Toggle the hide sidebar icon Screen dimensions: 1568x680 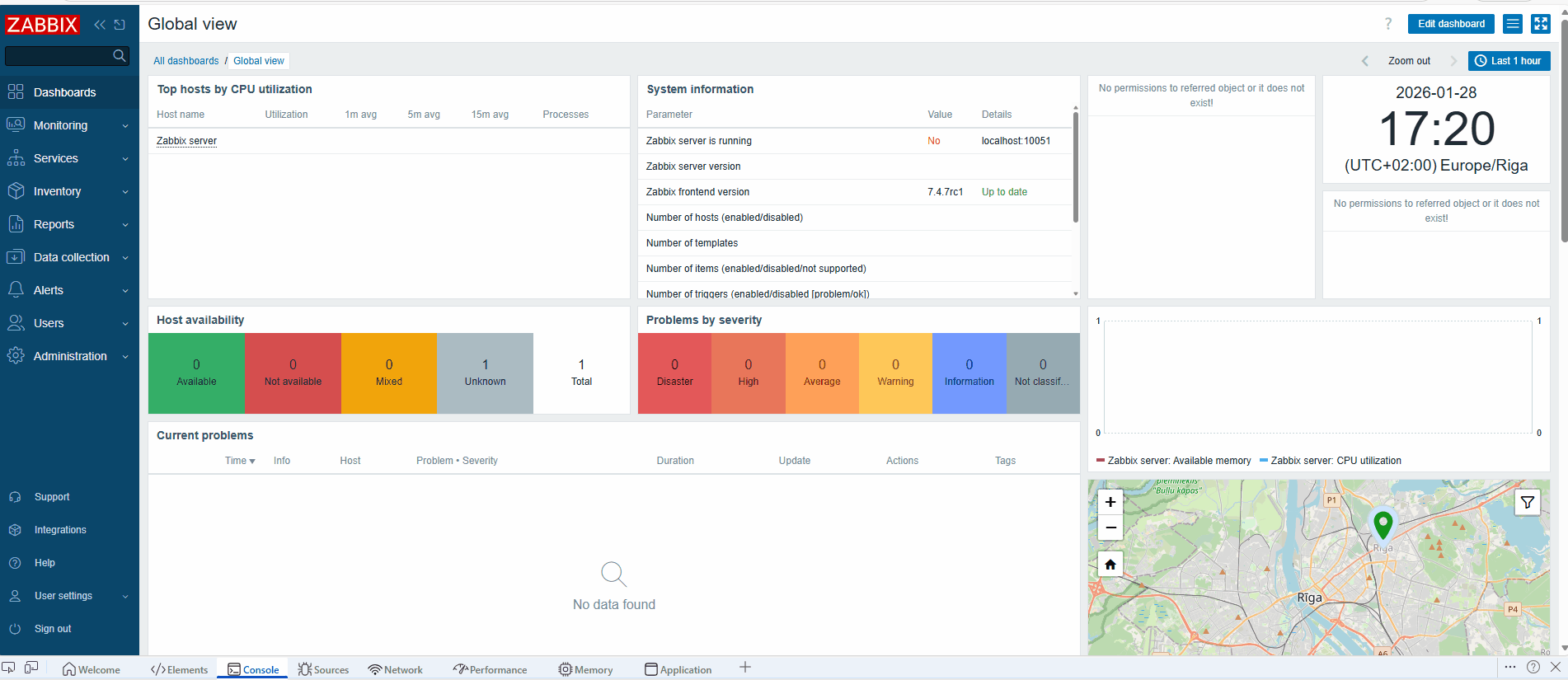[x=120, y=25]
